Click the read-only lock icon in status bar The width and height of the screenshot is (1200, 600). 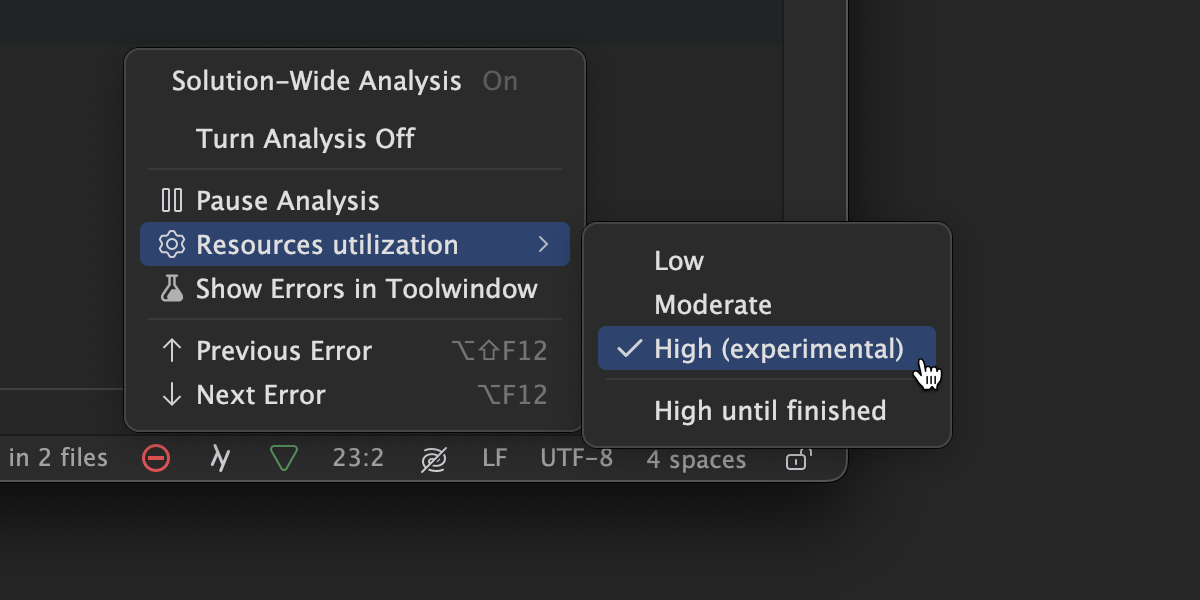[x=796, y=460]
